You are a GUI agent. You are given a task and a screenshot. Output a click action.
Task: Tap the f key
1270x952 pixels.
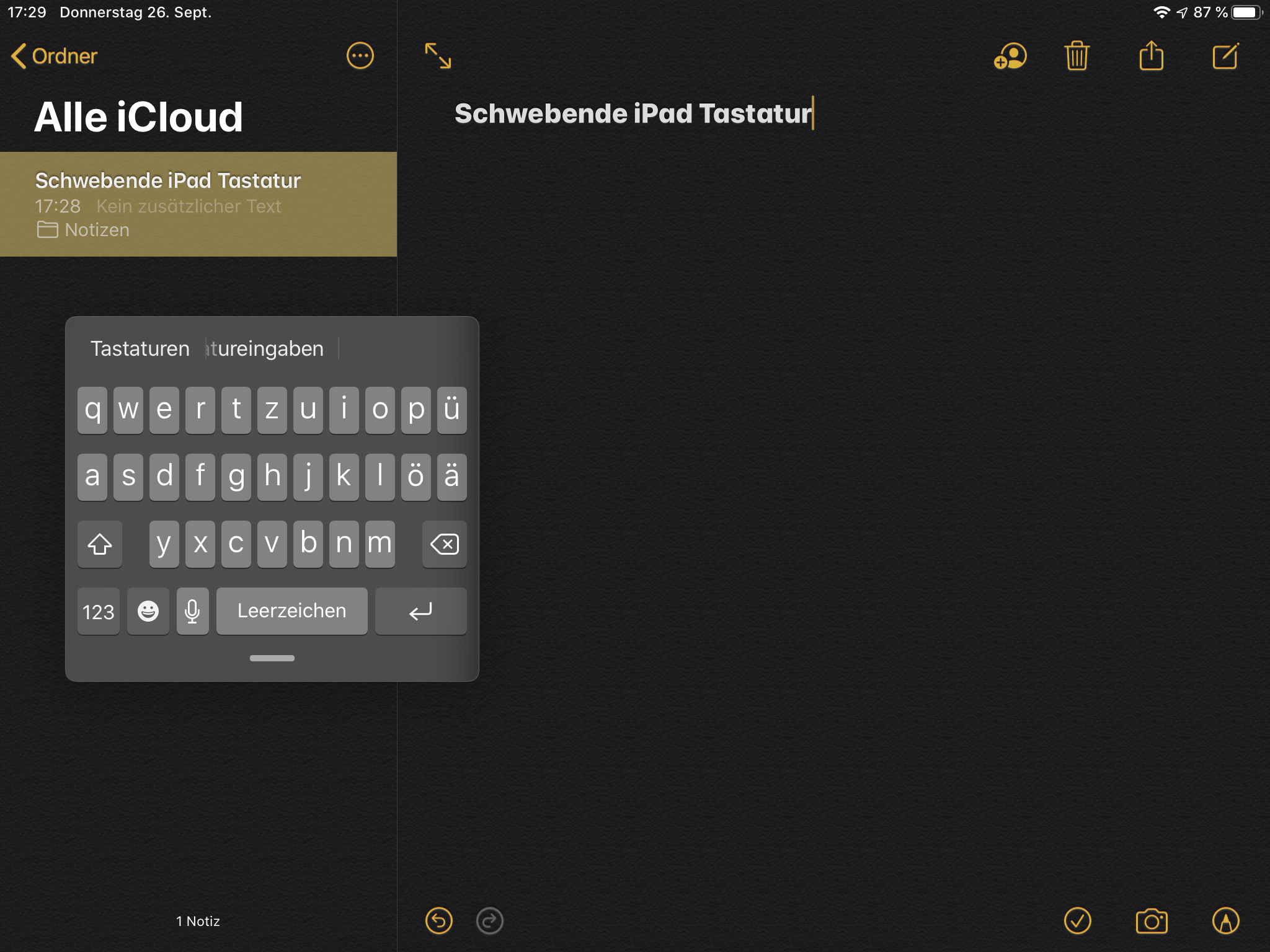click(200, 477)
